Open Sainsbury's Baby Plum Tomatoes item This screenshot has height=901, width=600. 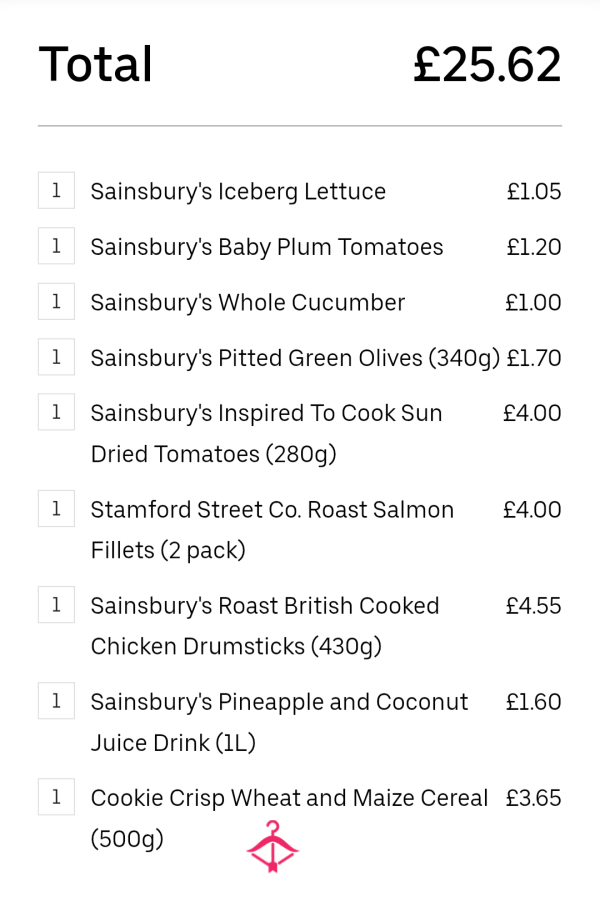(267, 248)
